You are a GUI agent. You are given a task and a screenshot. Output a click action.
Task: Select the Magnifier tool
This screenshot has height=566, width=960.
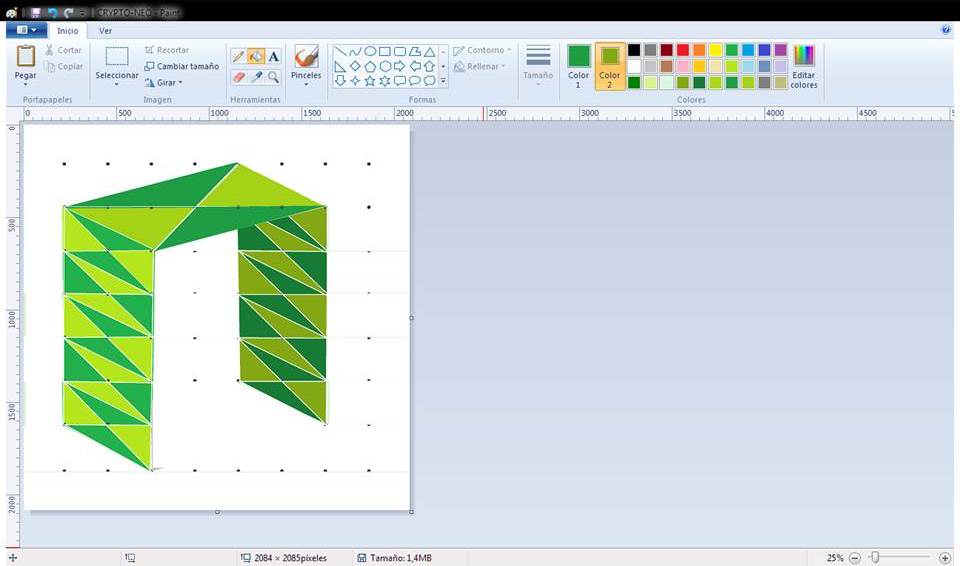pyautogui.click(x=274, y=77)
